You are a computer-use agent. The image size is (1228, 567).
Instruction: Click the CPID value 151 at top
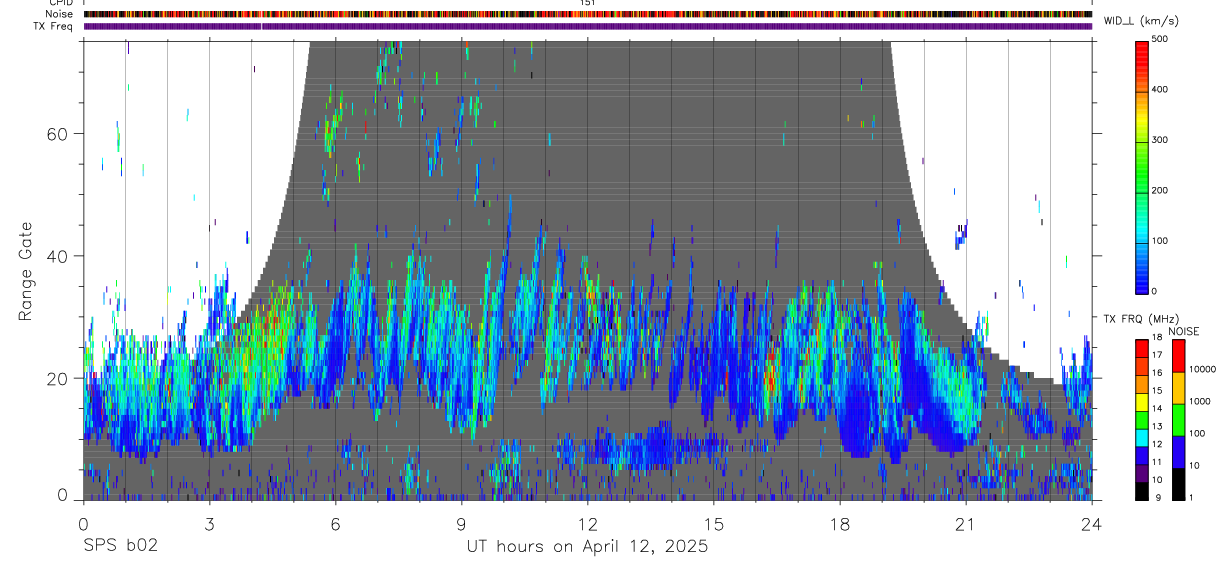[x=587, y=3]
